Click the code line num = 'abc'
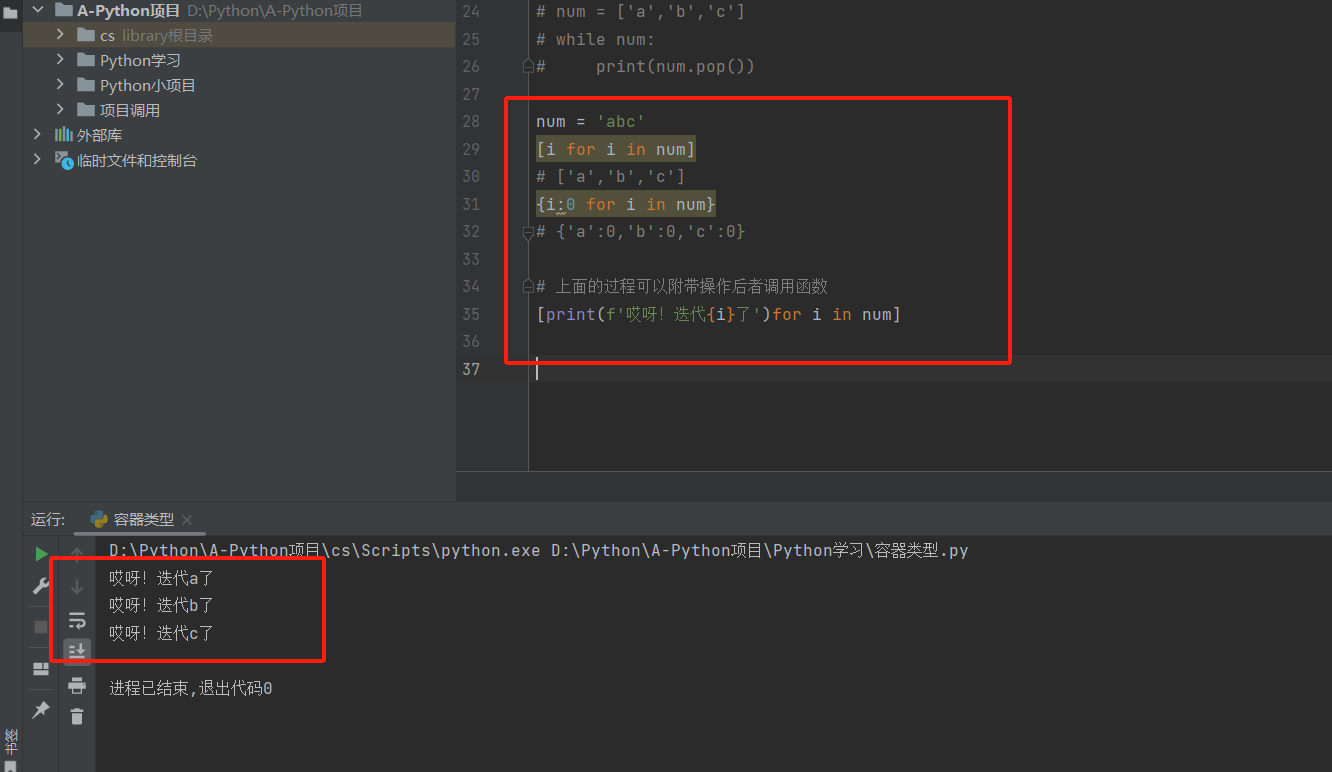This screenshot has width=1332, height=772. tap(591, 122)
